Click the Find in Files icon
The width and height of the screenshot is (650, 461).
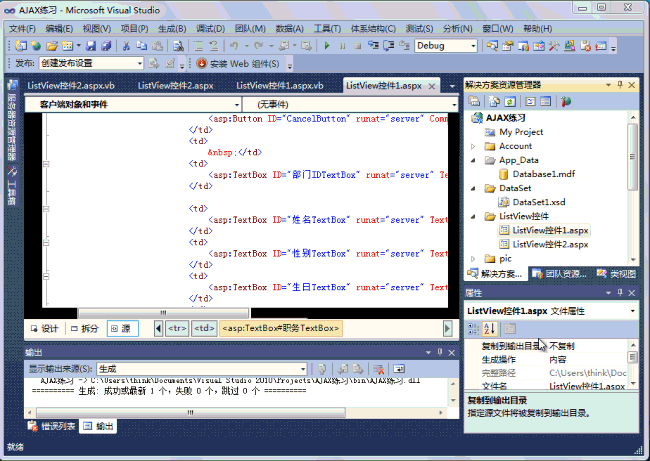click(x=178, y=46)
